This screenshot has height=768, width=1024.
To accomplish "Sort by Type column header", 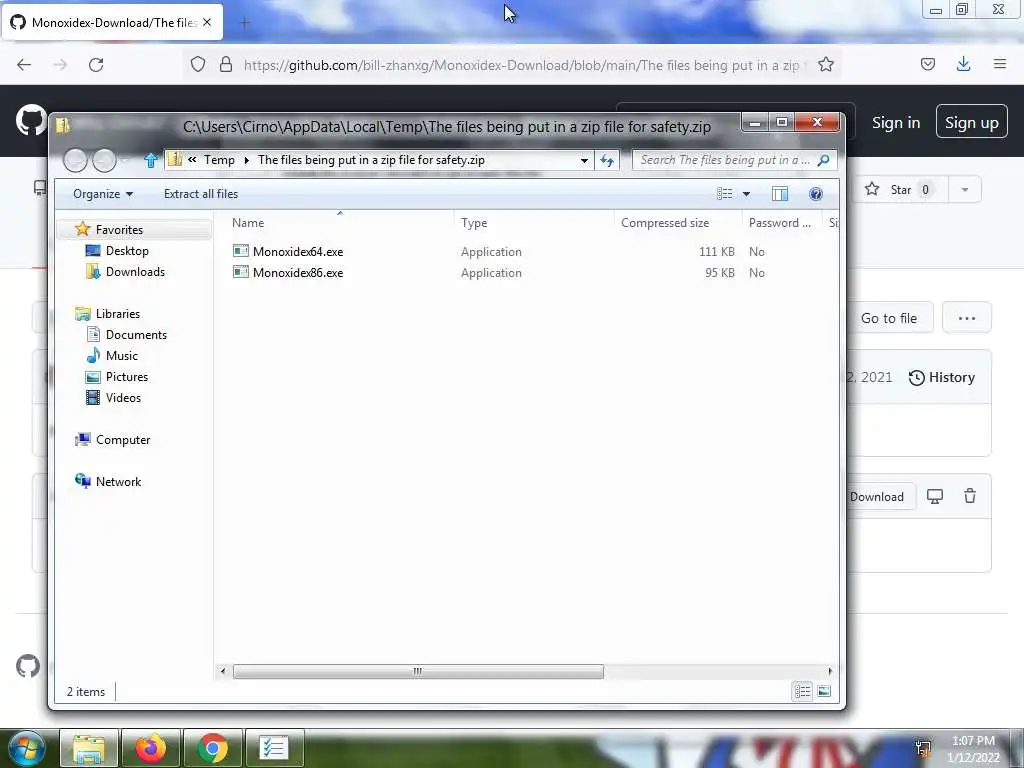I will point(474,223).
